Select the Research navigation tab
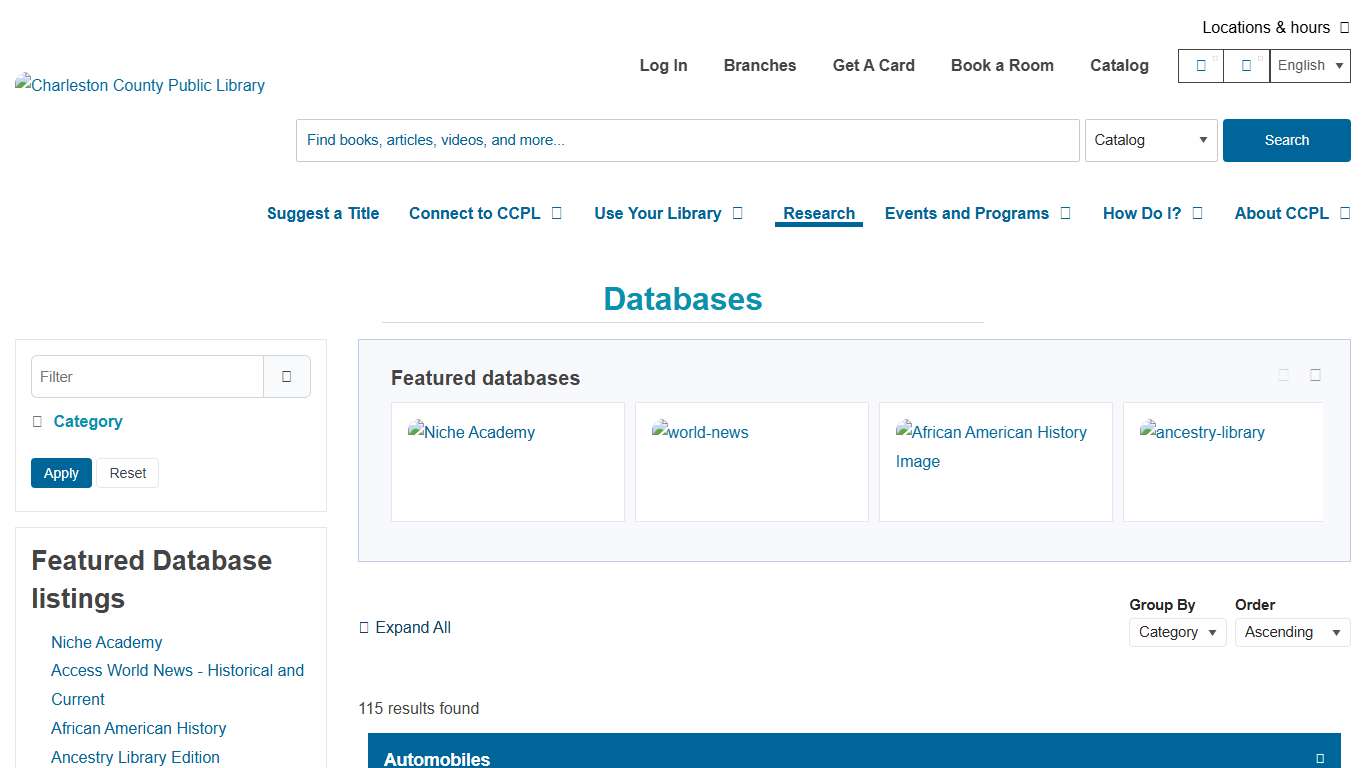 [x=819, y=213]
